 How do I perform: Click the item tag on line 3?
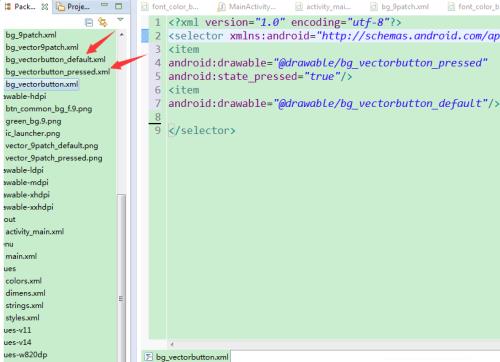point(184,50)
